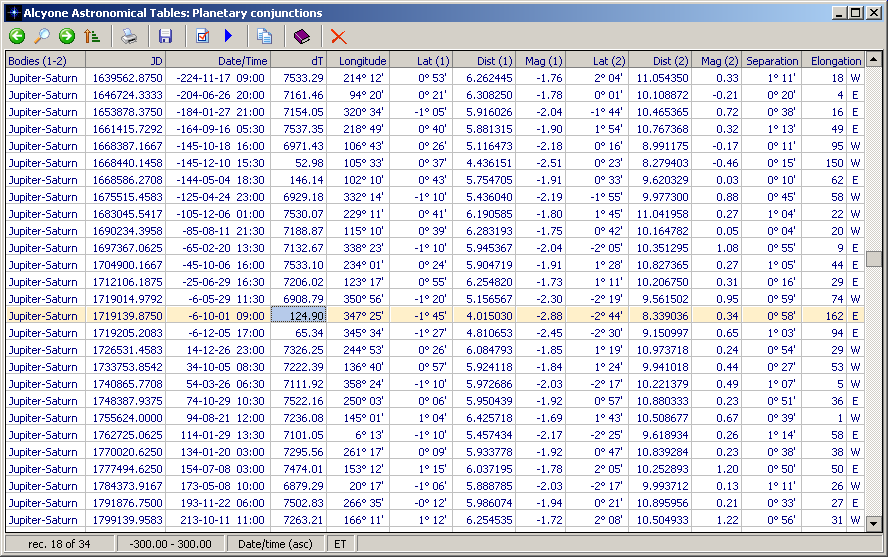This screenshot has height=557, width=888.
Task: Click the green back arrow icon
Action: click(17, 37)
